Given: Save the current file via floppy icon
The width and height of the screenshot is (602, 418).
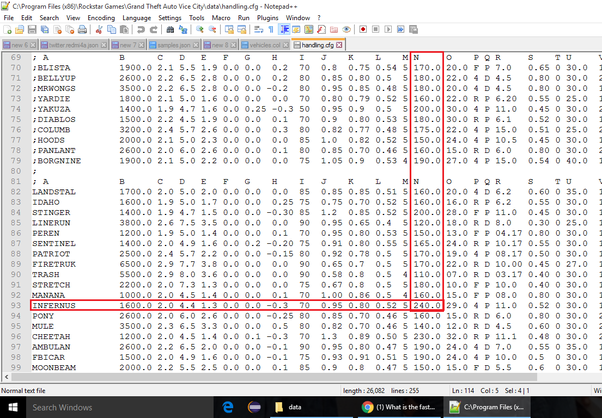Looking at the screenshot, I should 32,30.
